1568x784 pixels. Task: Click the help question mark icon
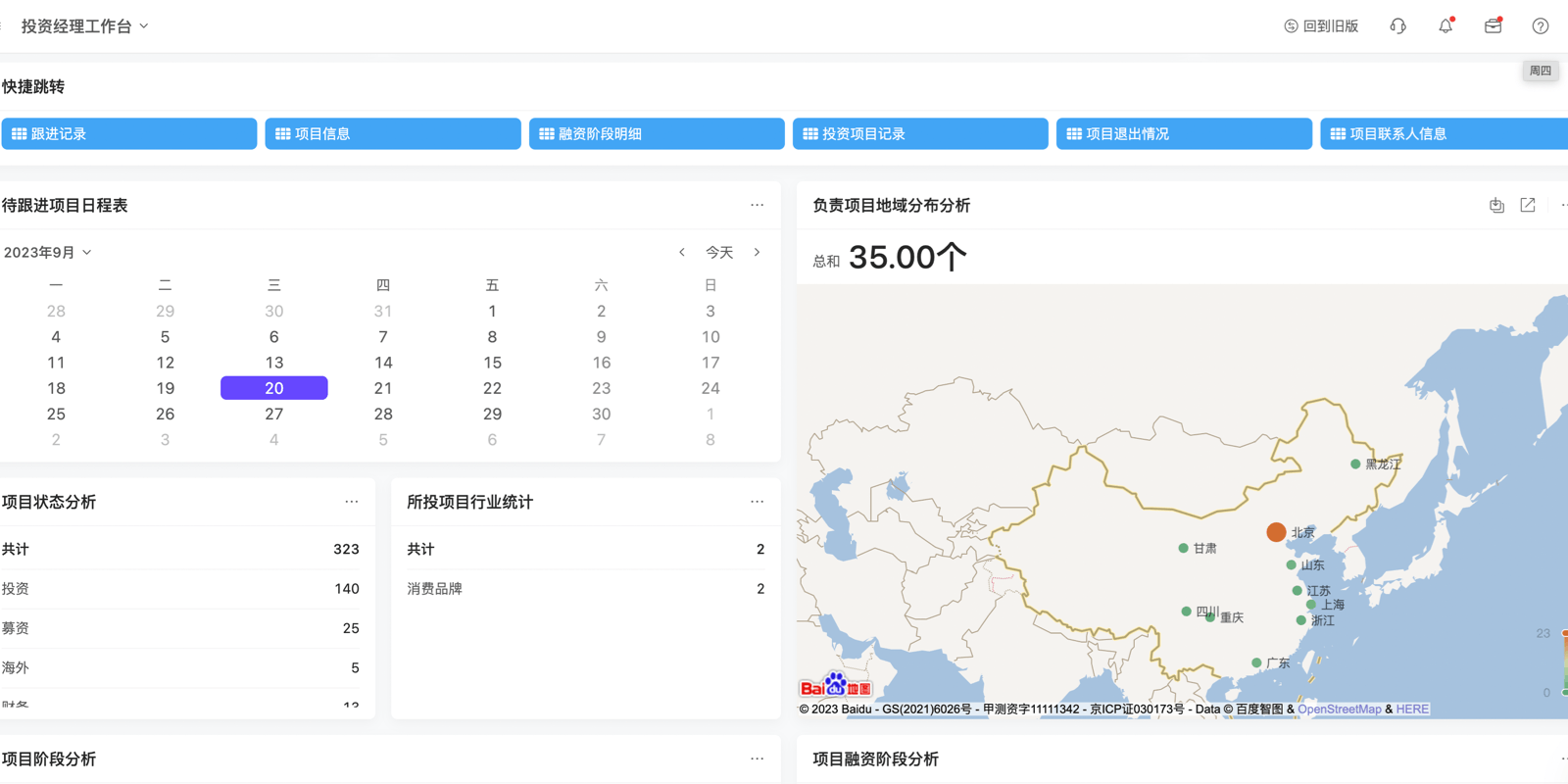point(1540,26)
